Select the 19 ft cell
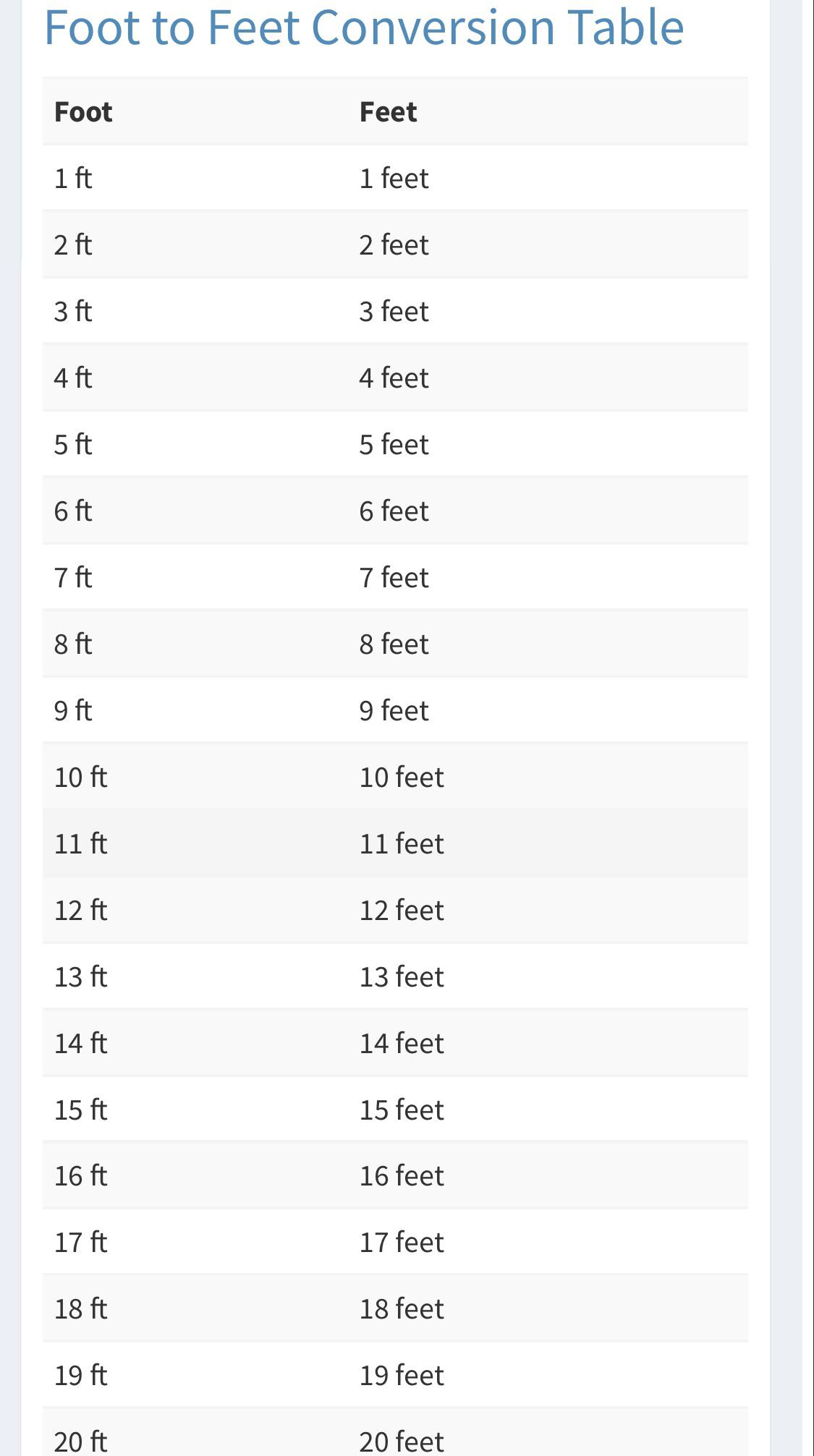The width and height of the screenshot is (814, 1456). [80, 1376]
